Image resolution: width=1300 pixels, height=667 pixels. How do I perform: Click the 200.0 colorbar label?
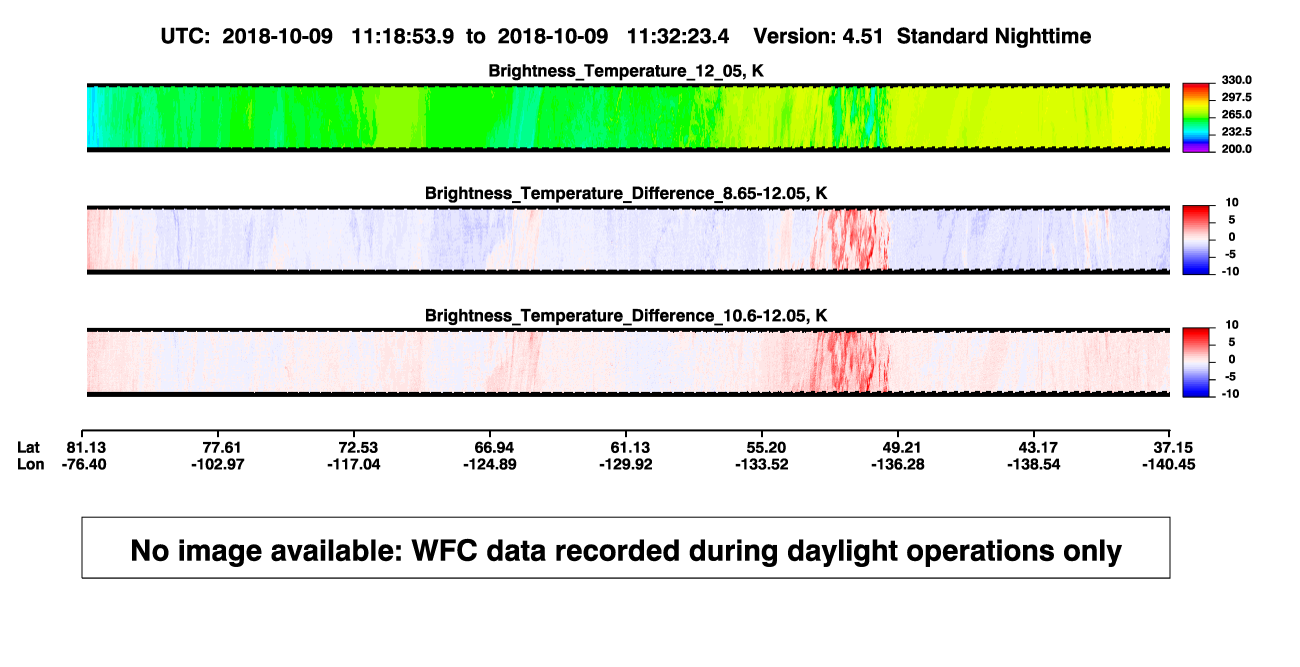1236,148
